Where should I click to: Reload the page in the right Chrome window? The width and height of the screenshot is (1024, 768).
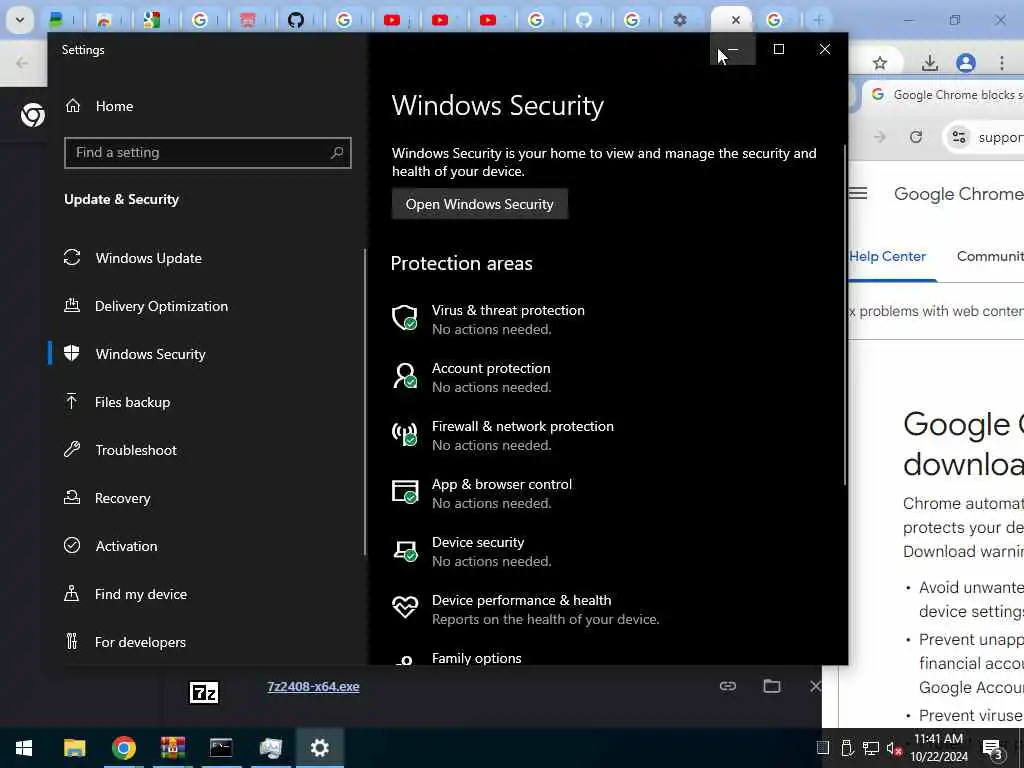coord(916,136)
